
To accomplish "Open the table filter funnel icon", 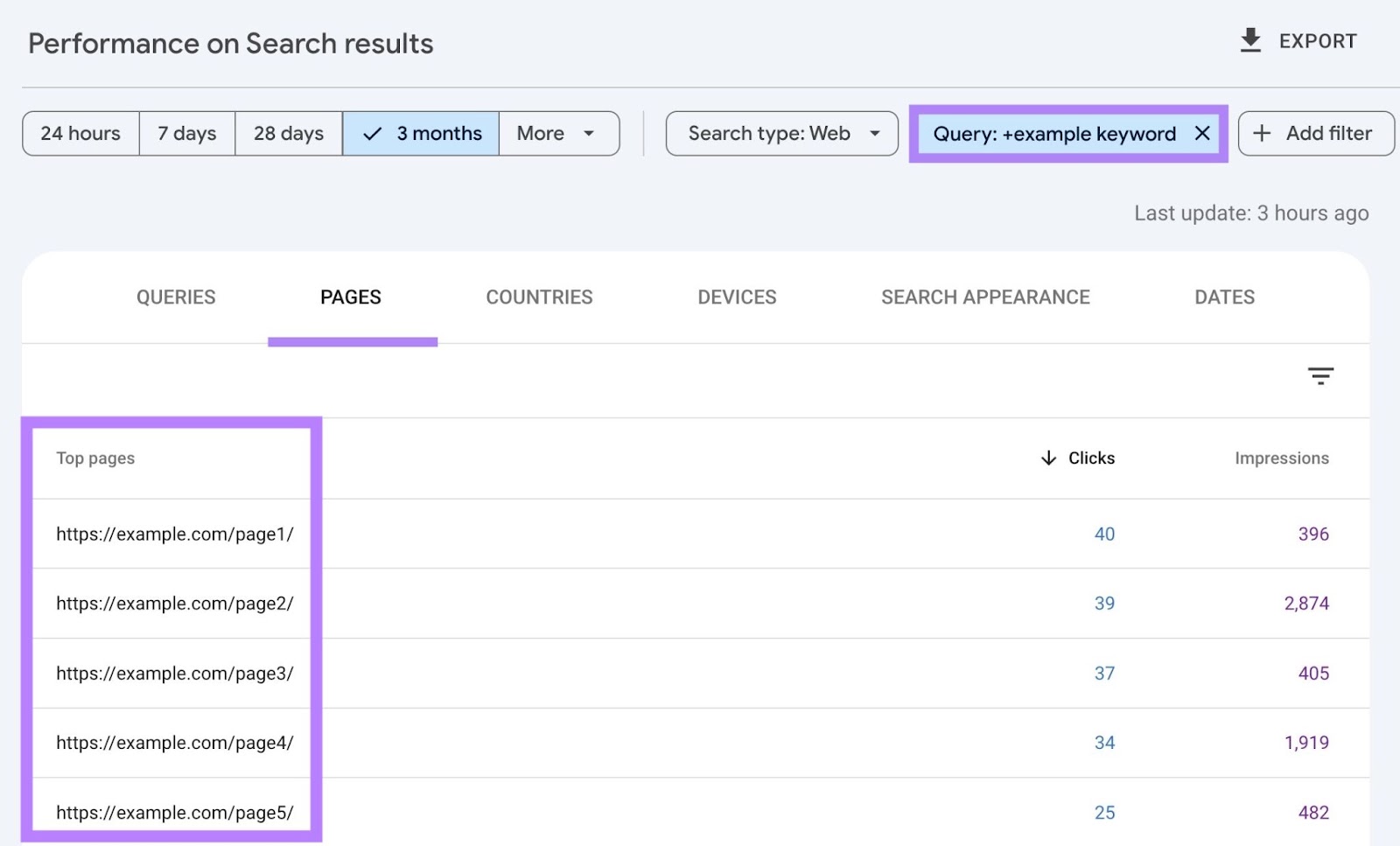I will pos(1321,376).
